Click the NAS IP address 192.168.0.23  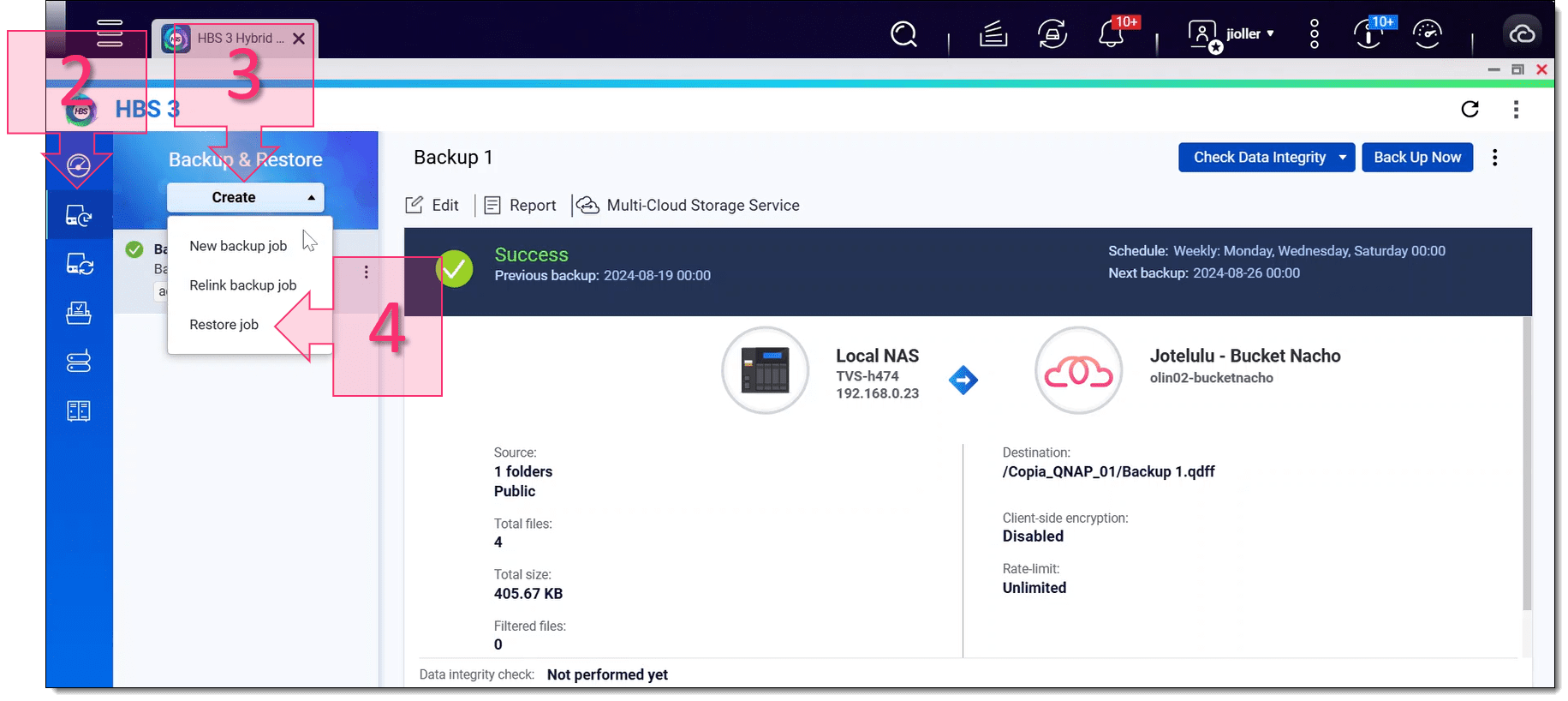pos(877,393)
